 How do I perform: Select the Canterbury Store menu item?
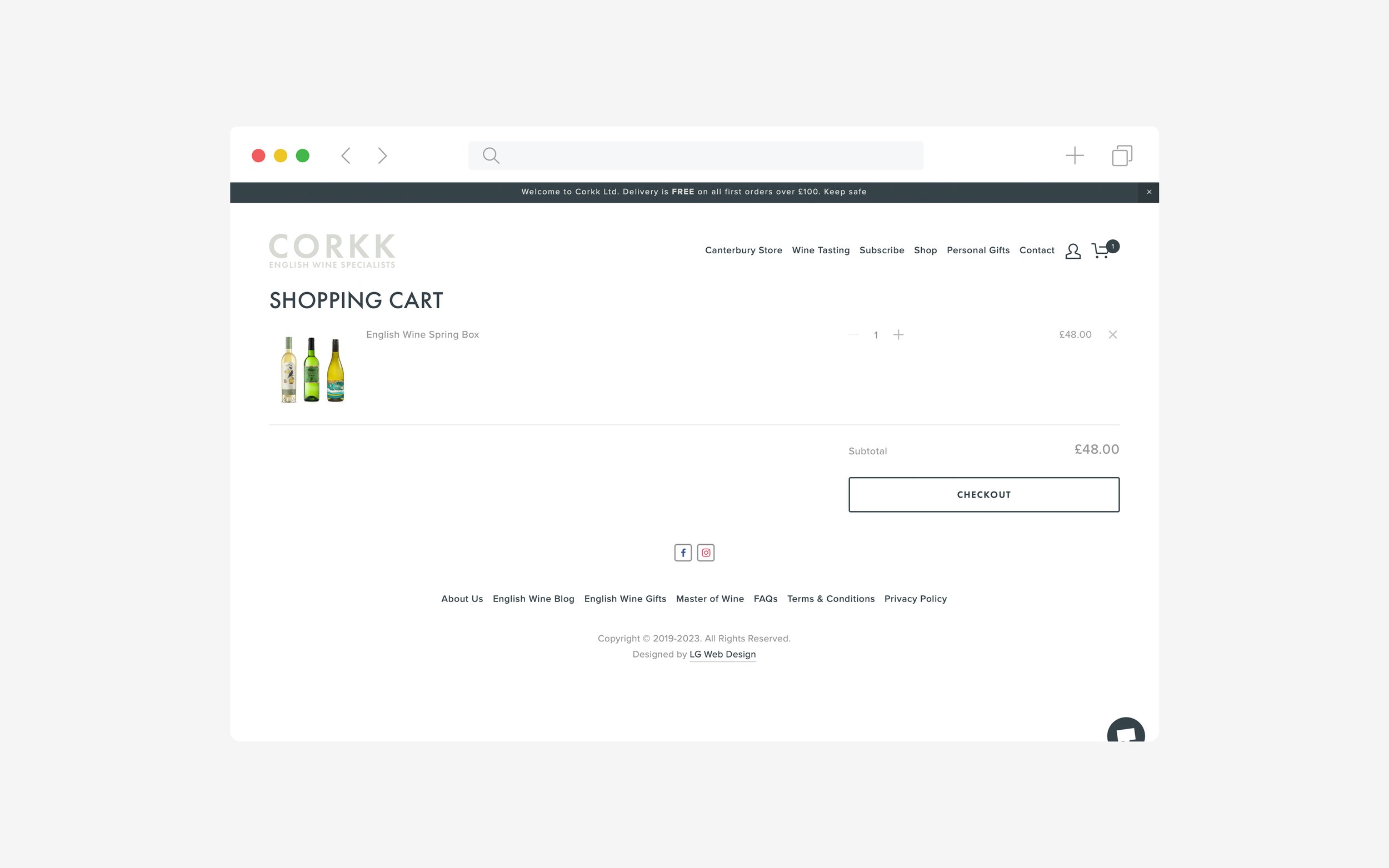coord(744,250)
